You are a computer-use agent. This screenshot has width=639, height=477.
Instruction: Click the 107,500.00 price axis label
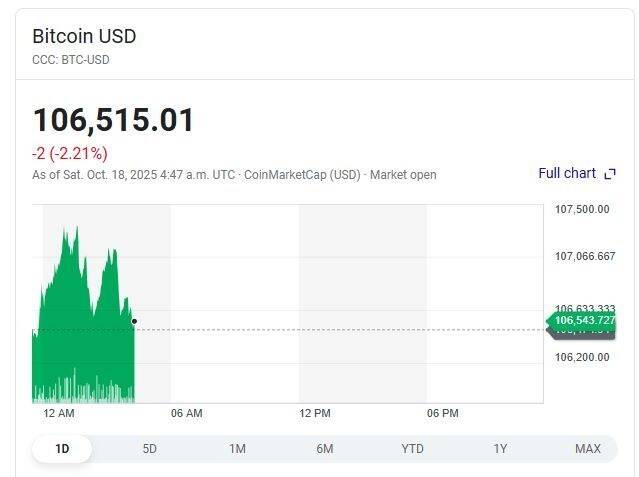[x=582, y=209]
